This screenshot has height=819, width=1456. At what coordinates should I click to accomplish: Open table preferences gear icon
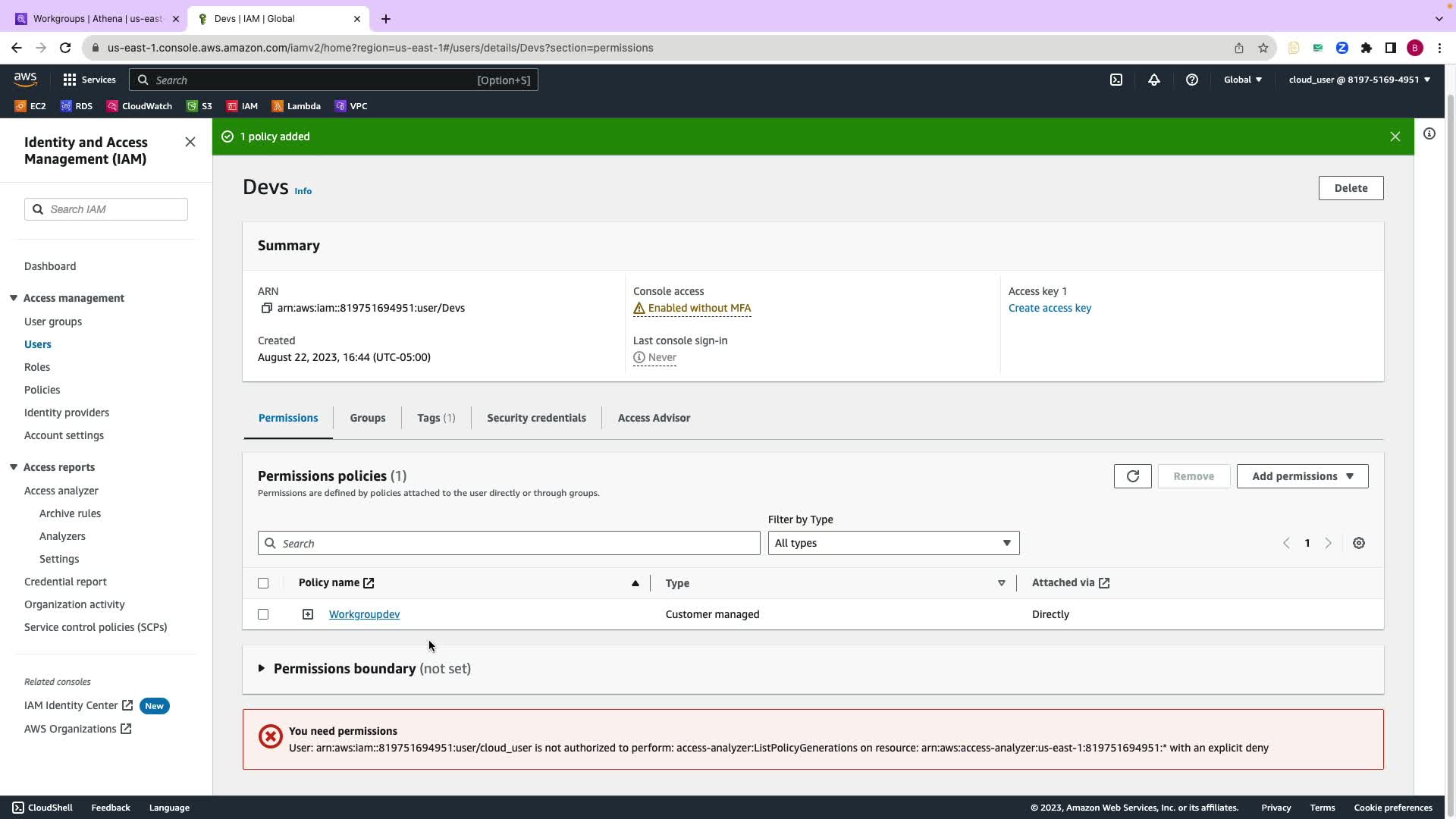[1358, 543]
